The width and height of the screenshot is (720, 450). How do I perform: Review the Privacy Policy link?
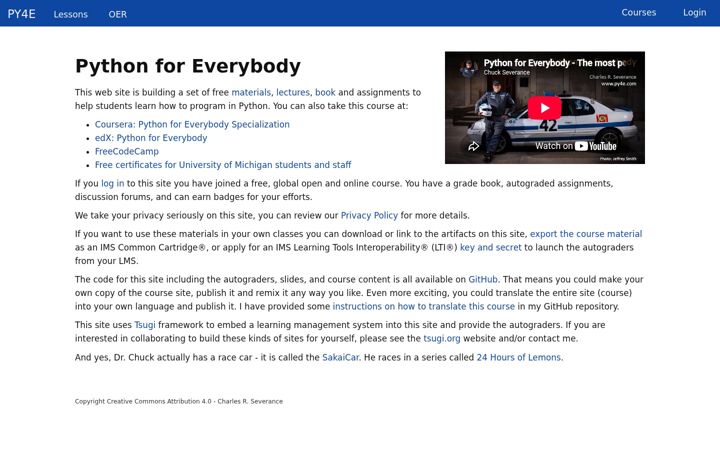pos(369,215)
